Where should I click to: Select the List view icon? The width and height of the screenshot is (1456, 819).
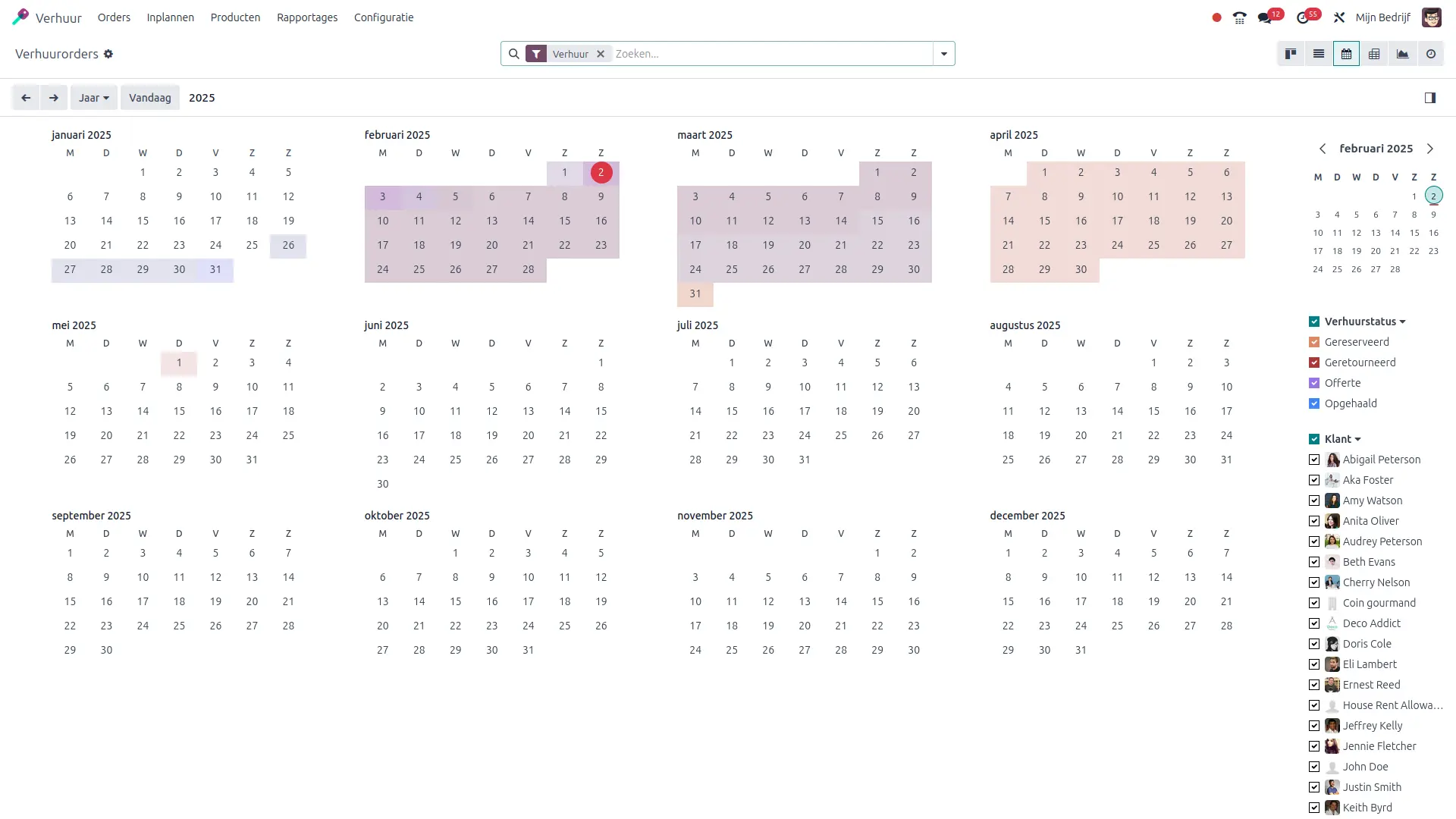point(1318,54)
